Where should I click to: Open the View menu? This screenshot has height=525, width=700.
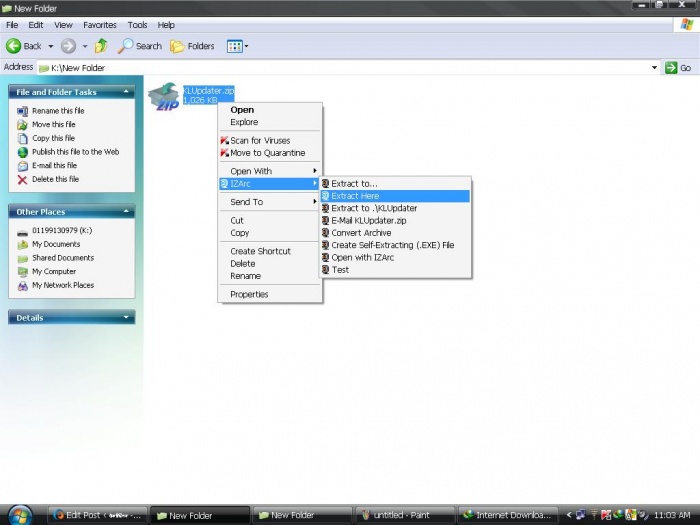63,25
